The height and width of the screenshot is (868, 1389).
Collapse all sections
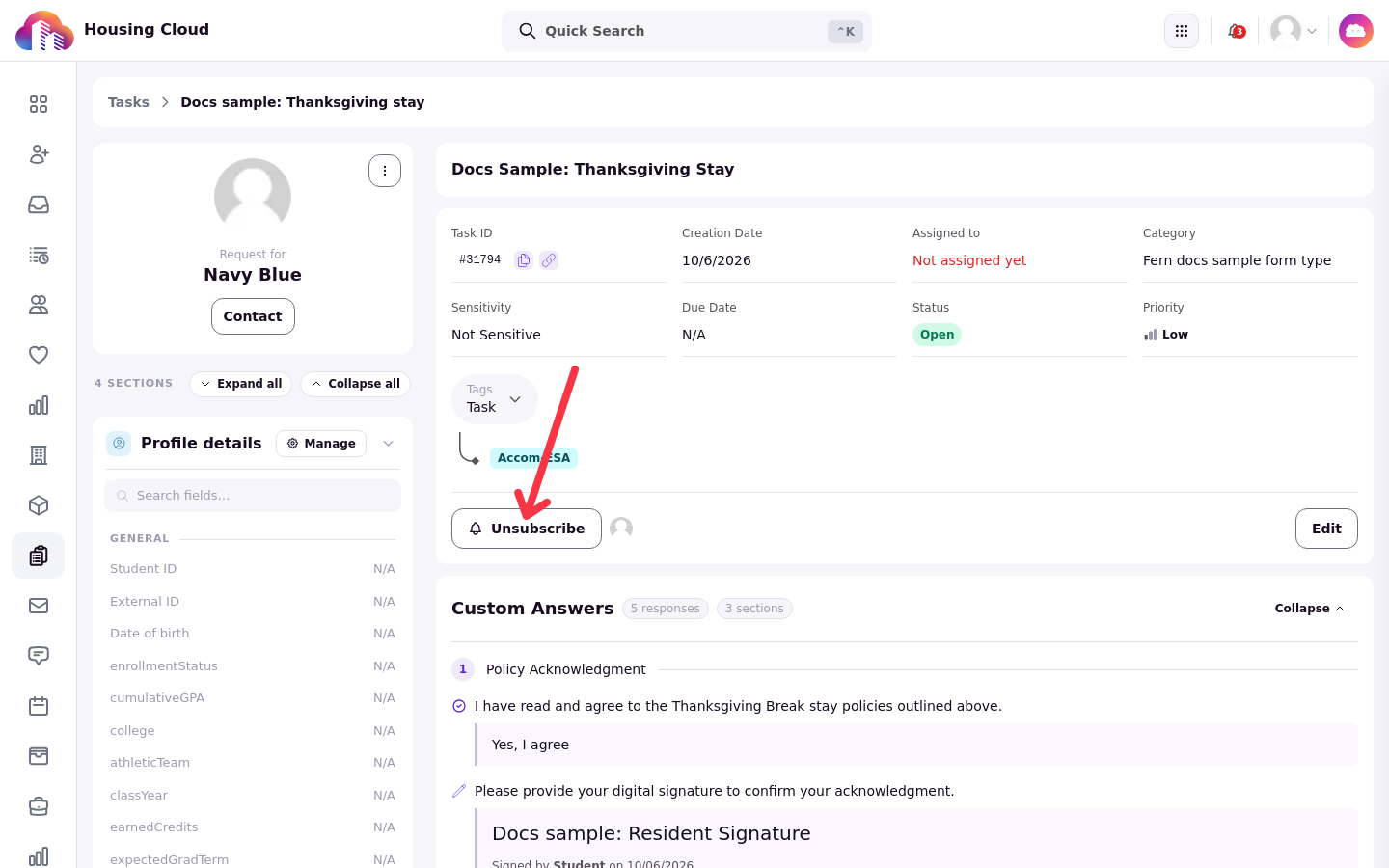coord(355,384)
